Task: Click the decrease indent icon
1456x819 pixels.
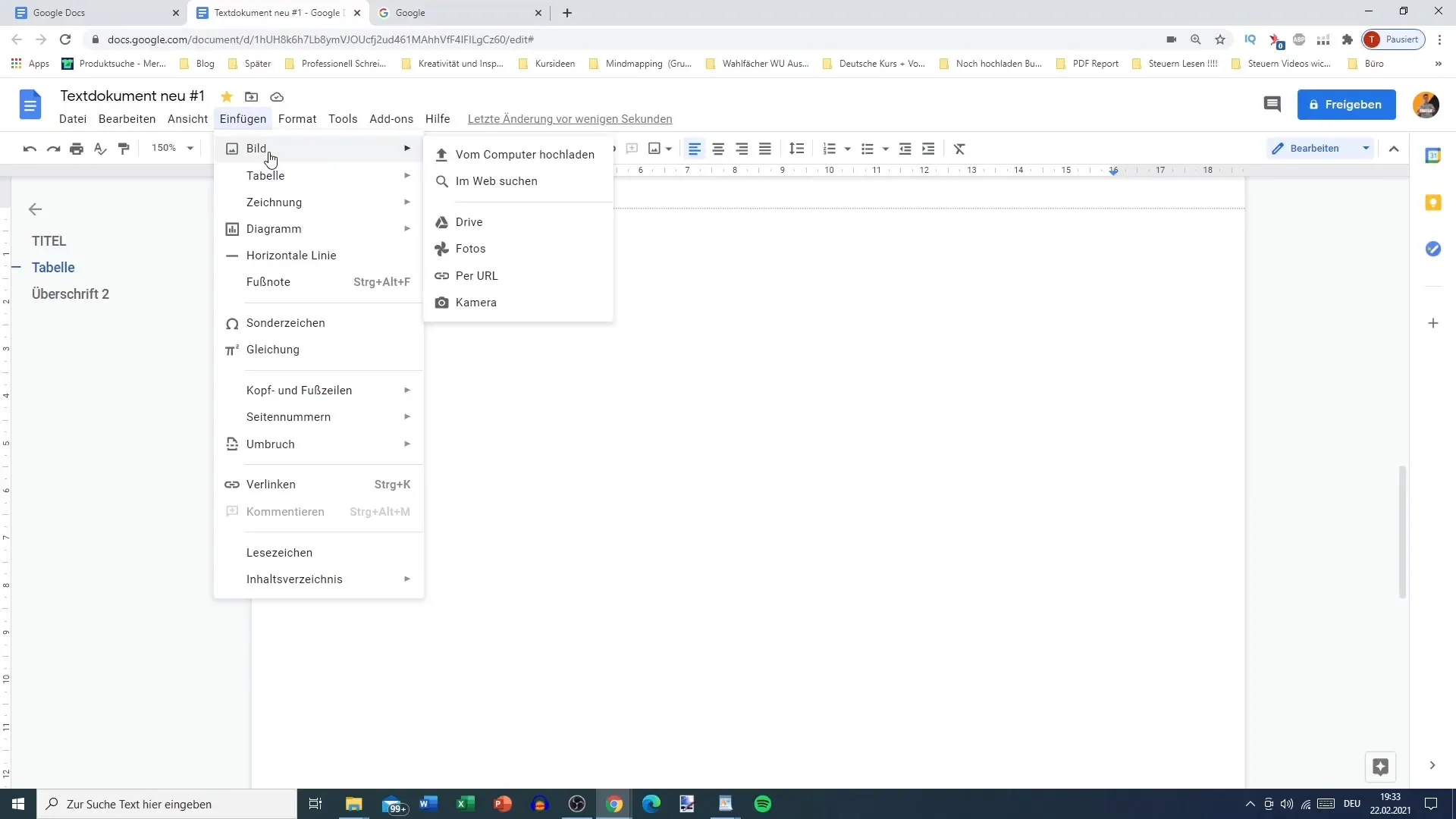Action: click(905, 148)
